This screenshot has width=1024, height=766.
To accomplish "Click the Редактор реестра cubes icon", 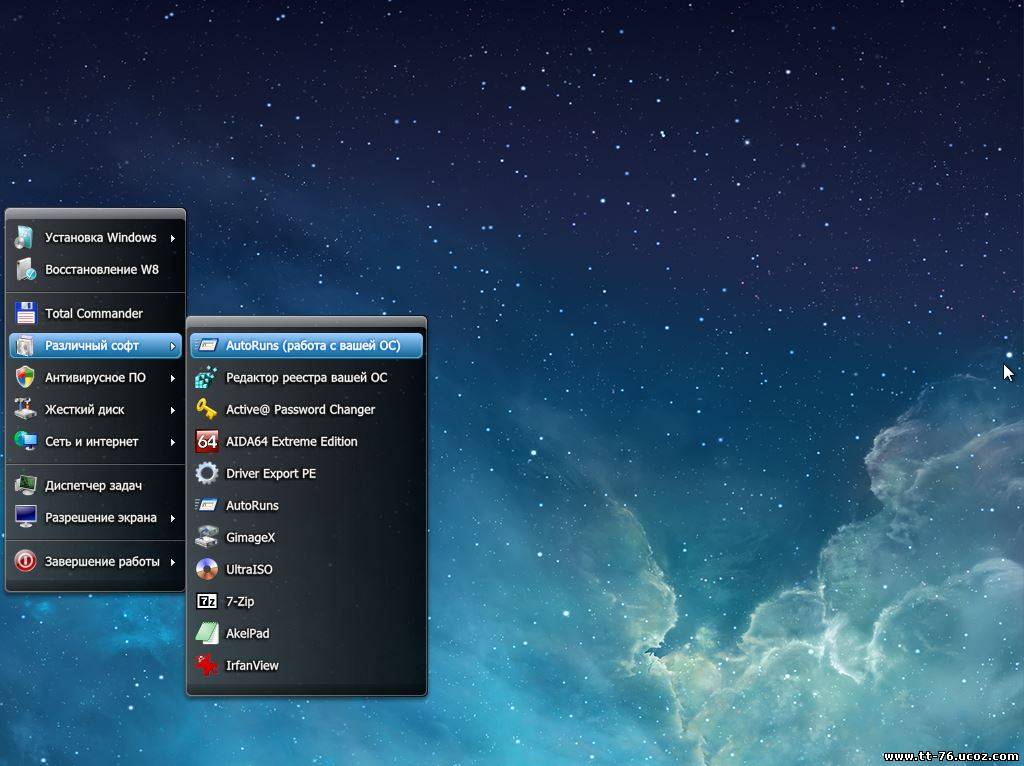I will click(x=206, y=377).
